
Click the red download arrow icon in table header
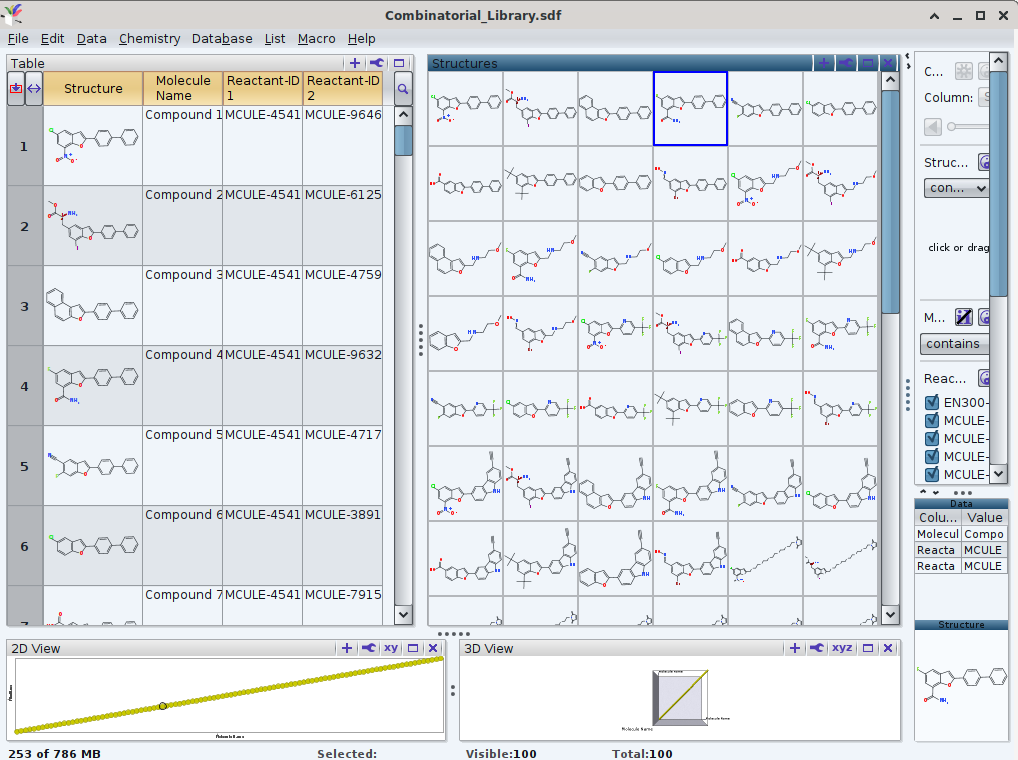coord(15,89)
